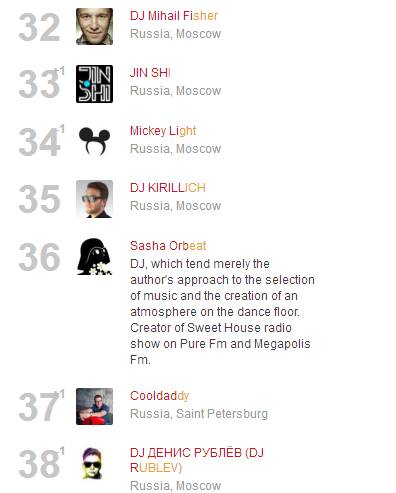Screen dimensions: 396x493
Task: Select the rank number 35
Action: 39,199
